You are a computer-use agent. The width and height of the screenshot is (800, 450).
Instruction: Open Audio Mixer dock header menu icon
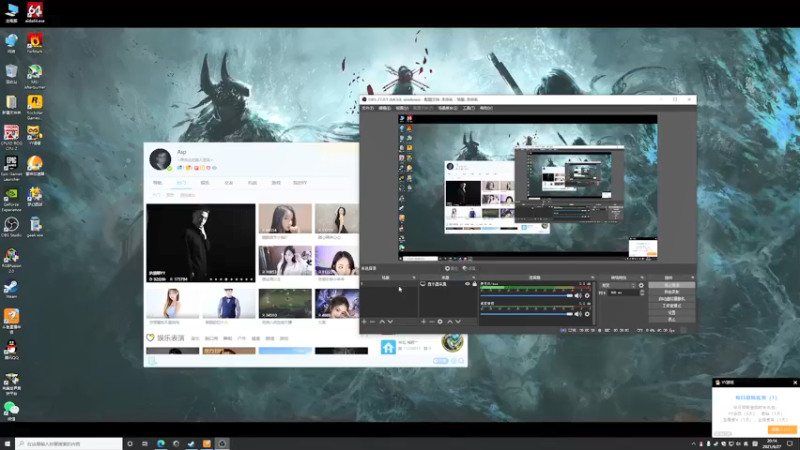(x=592, y=278)
